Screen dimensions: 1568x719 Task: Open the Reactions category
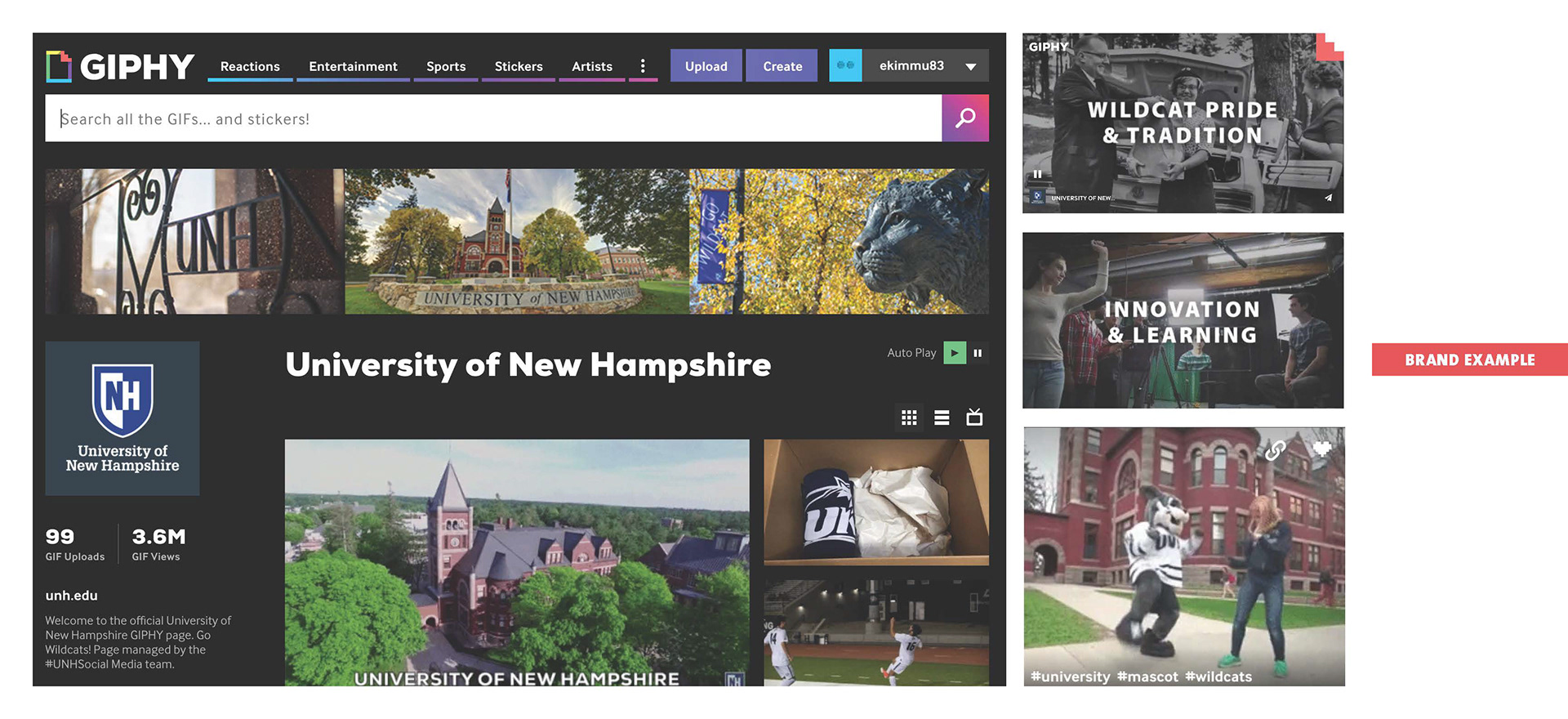coord(250,66)
